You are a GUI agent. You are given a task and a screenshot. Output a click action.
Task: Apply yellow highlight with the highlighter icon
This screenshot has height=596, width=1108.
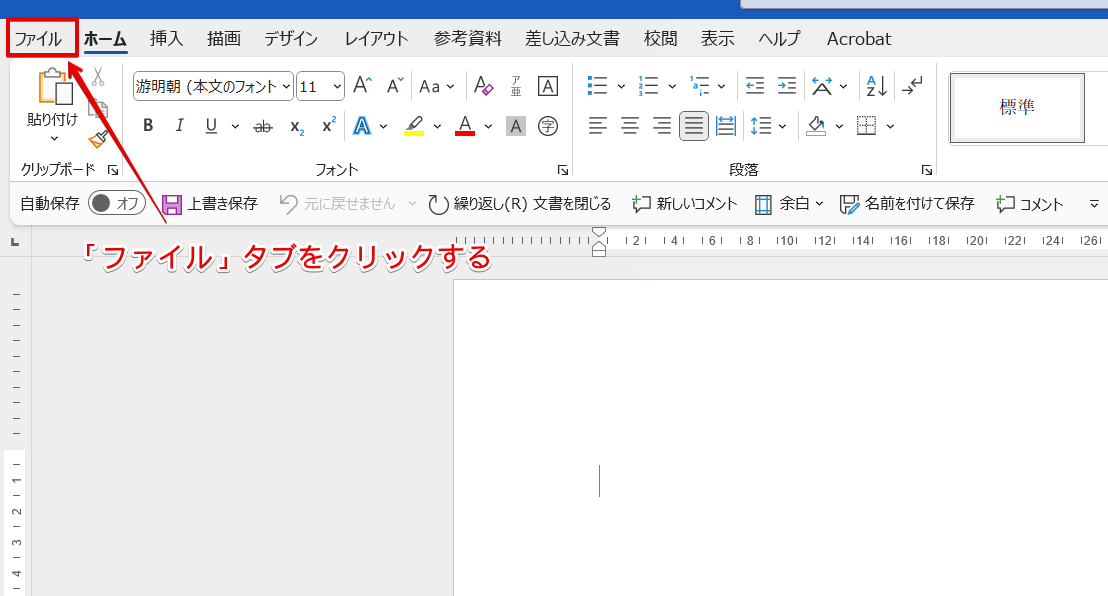coord(412,126)
